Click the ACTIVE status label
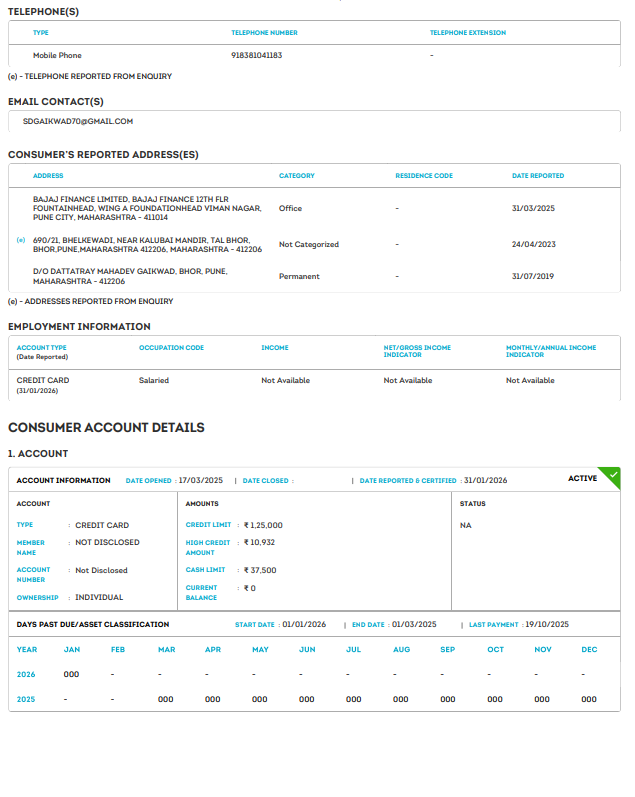635x797 pixels. pyautogui.click(x=583, y=478)
